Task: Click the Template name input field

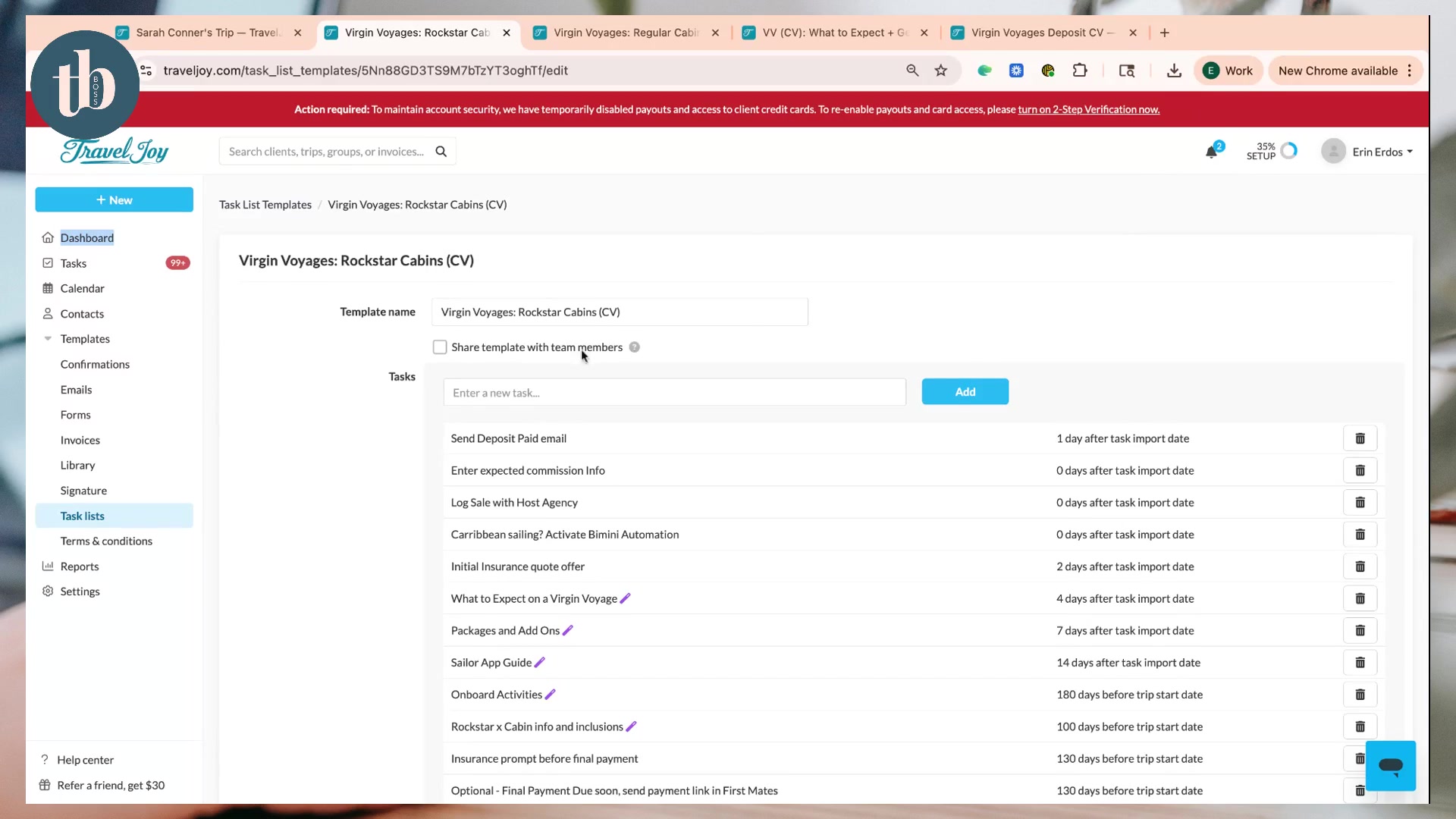Action: click(620, 312)
